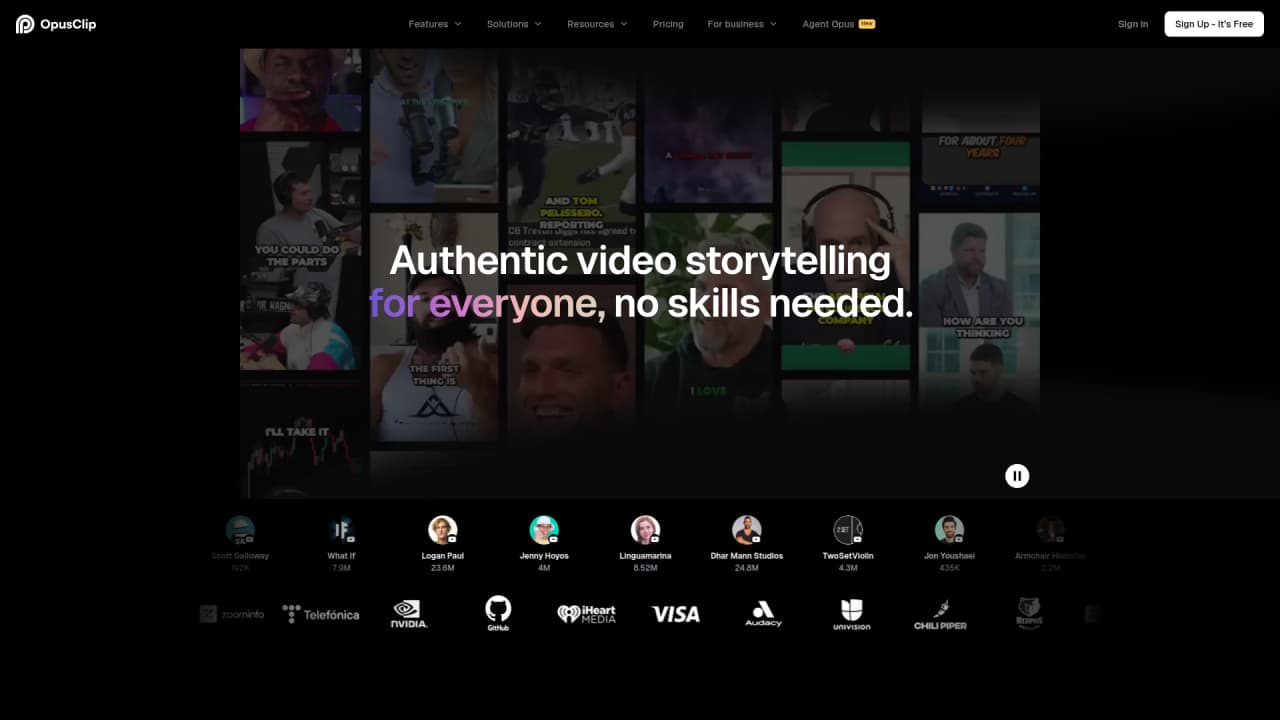Click the "Authentic video storytelling" headline

pos(640,260)
